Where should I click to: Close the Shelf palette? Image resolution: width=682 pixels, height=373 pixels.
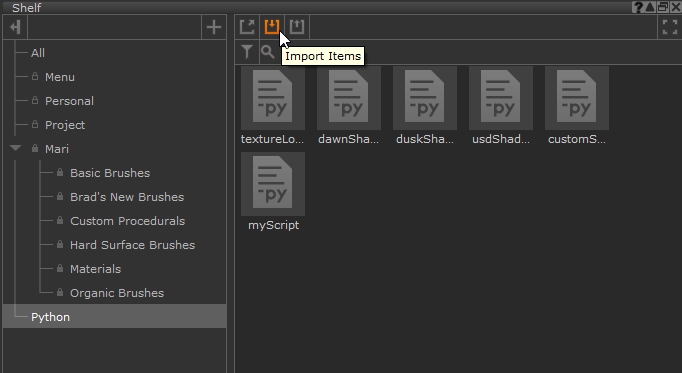pos(675,7)
